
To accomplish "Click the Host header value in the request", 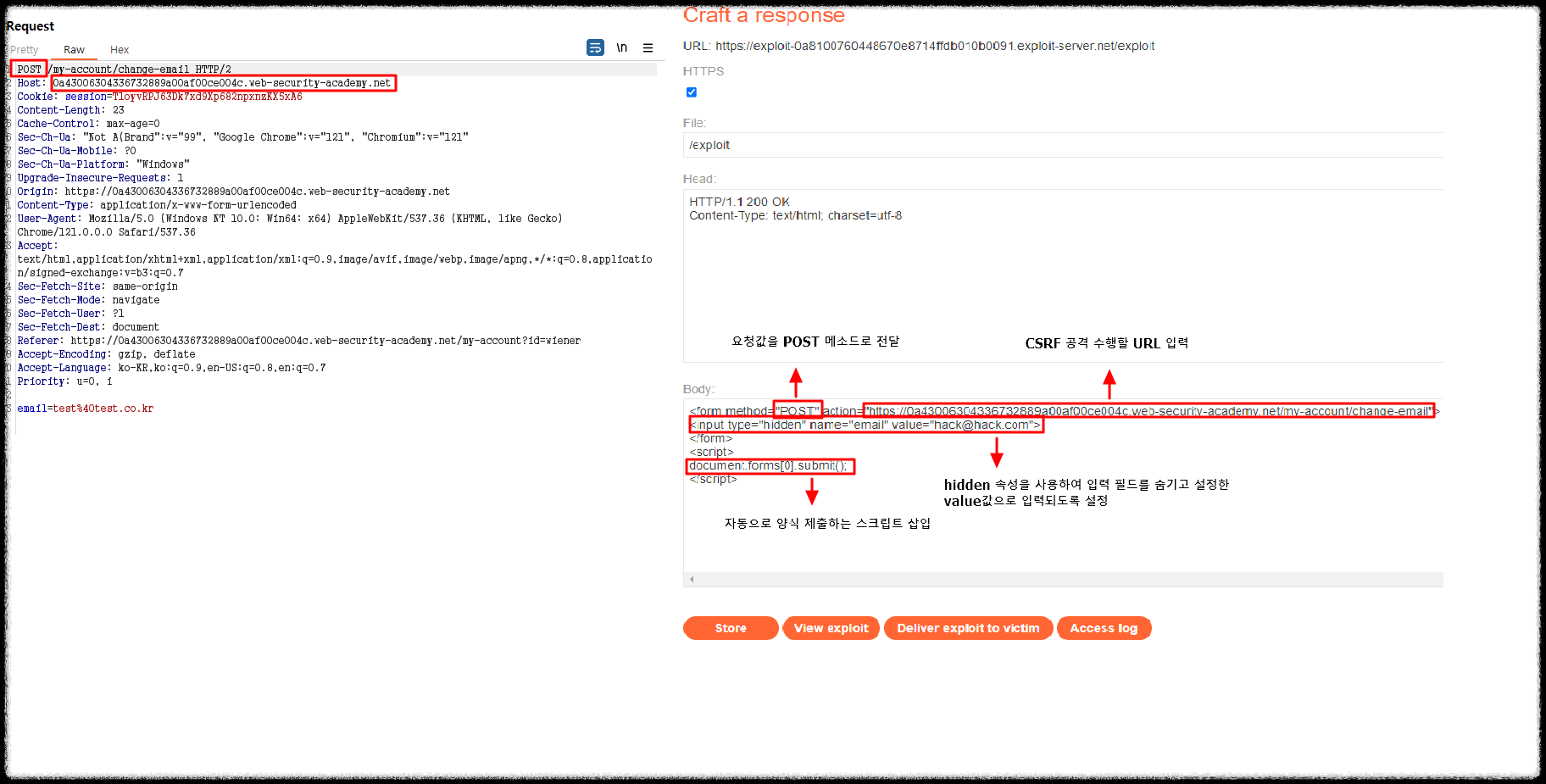I will (222, 83).
